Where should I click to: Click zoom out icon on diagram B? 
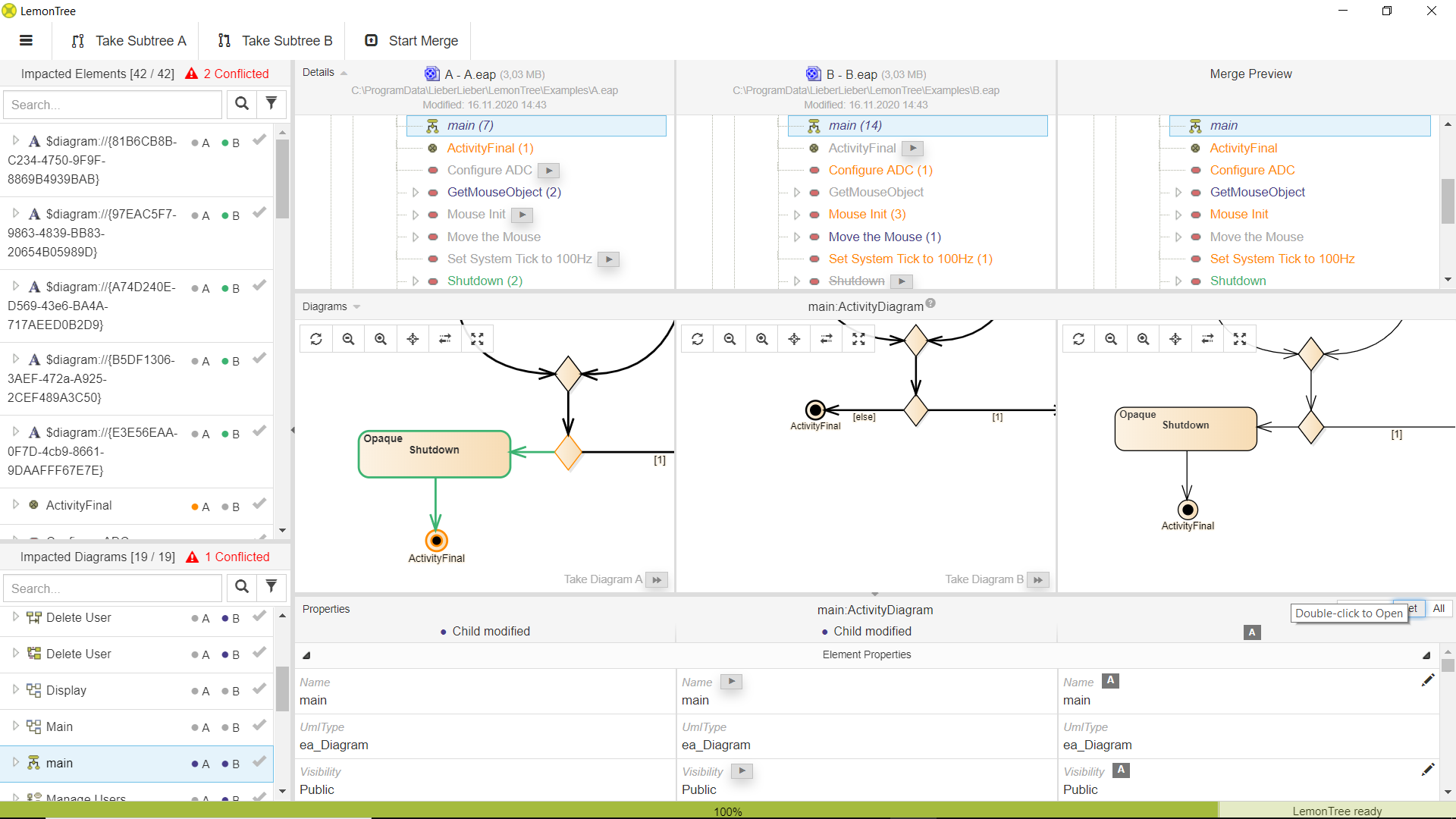pos(730,338)
